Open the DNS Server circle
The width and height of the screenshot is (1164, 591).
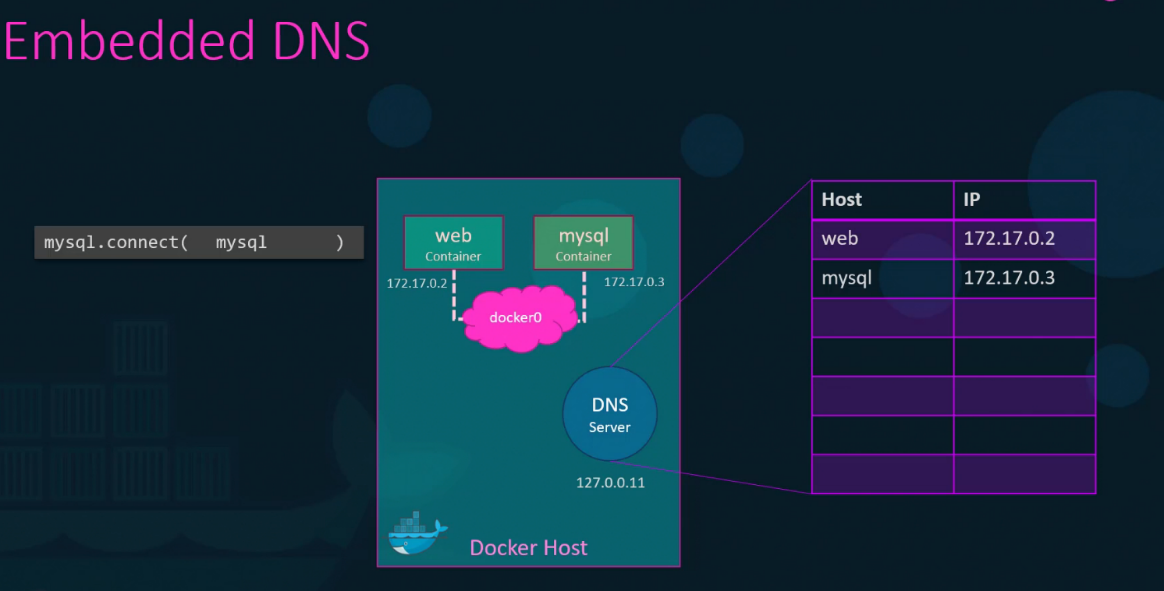pos(610,413)
